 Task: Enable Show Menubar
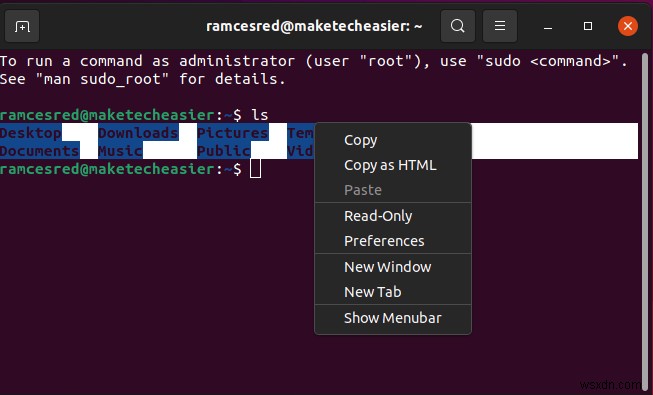click(393, 318)
